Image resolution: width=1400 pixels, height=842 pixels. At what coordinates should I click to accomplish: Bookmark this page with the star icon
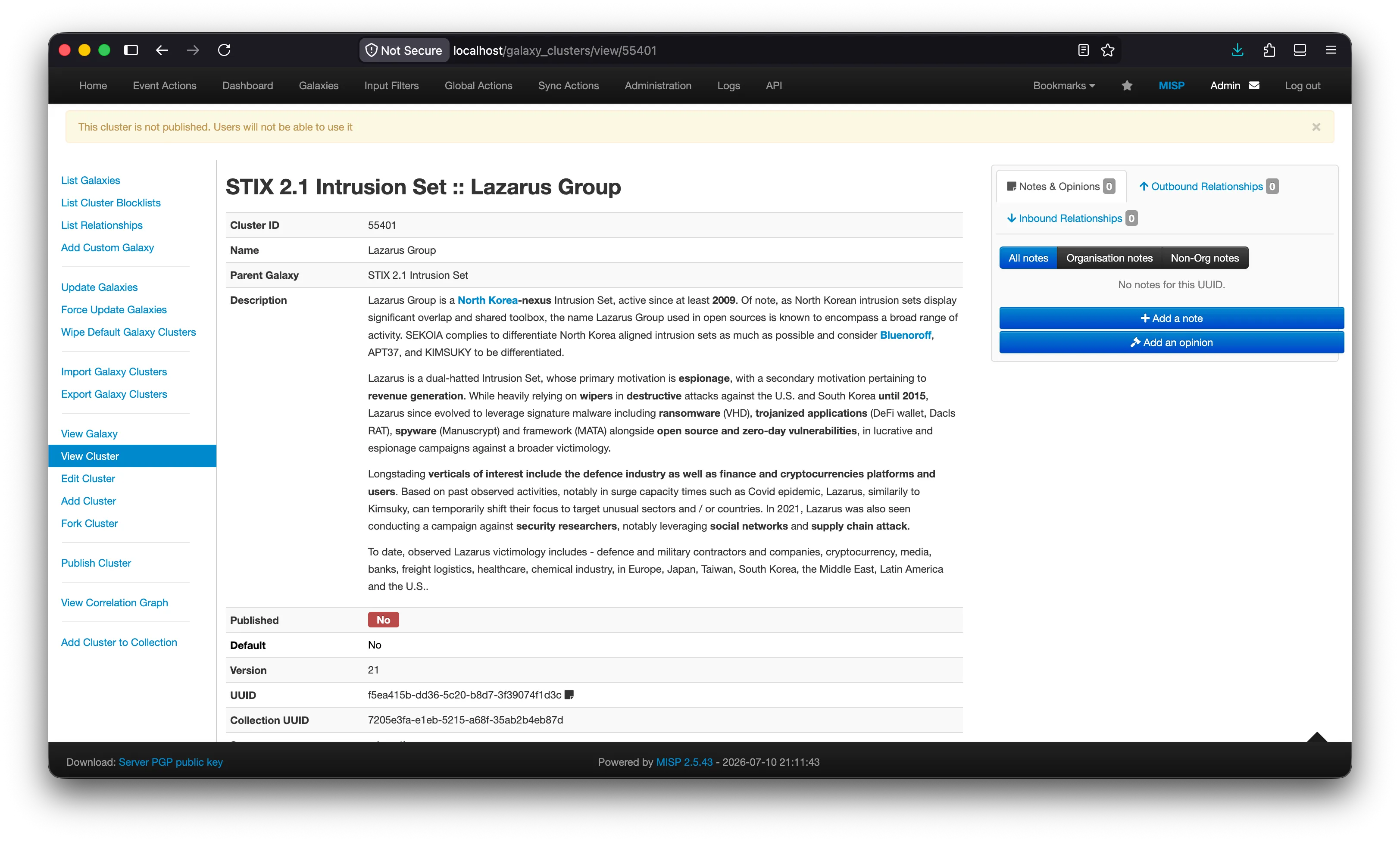(1107, 50)
